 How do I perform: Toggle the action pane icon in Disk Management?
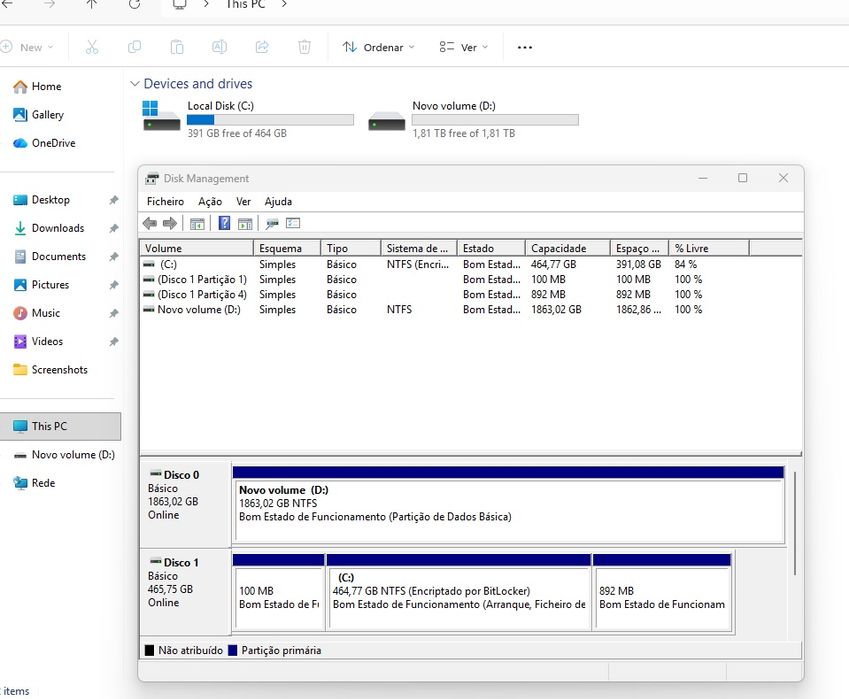(245, 223)
